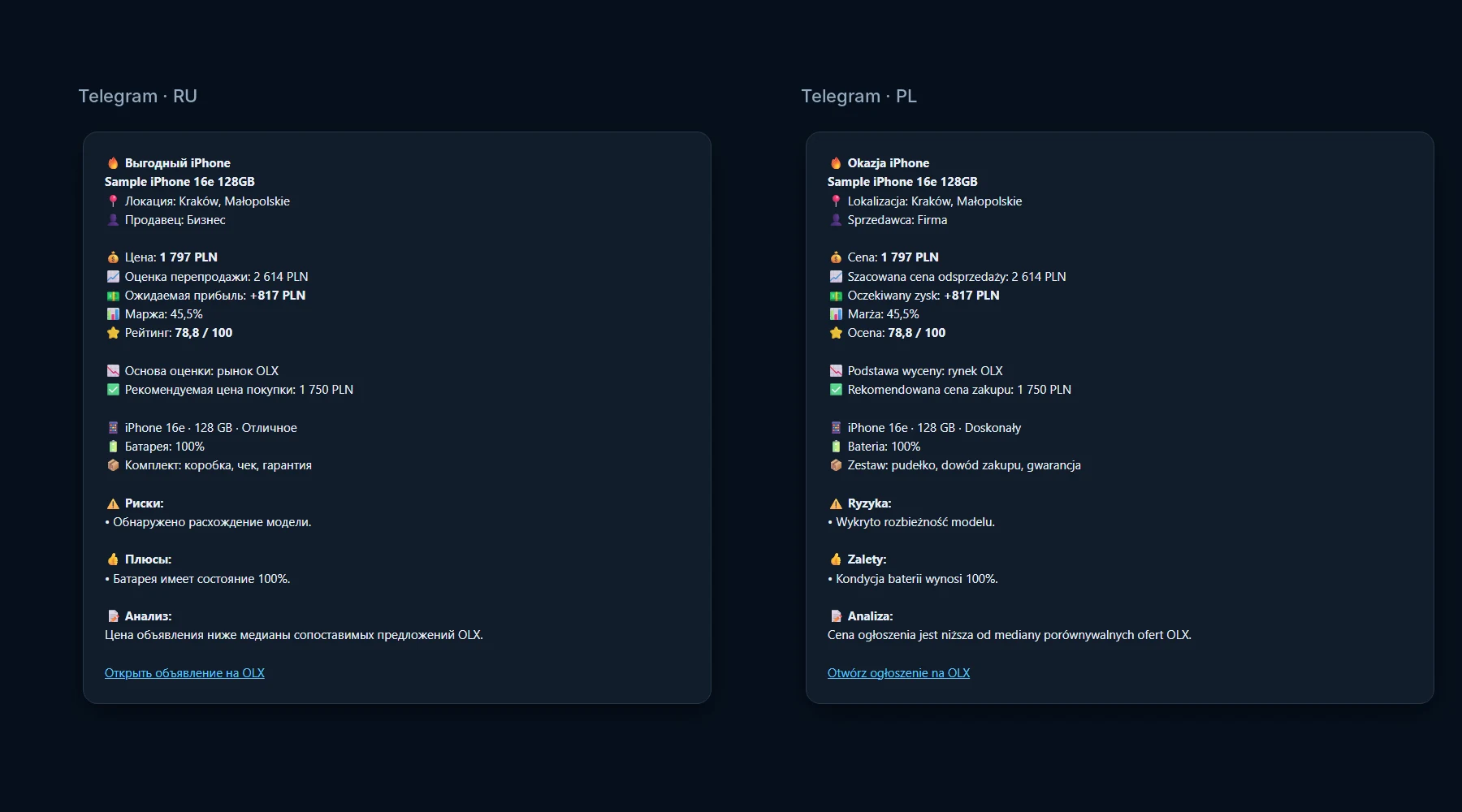Click the fire icon beside "Okazja iPhone"

coord(836,163)
